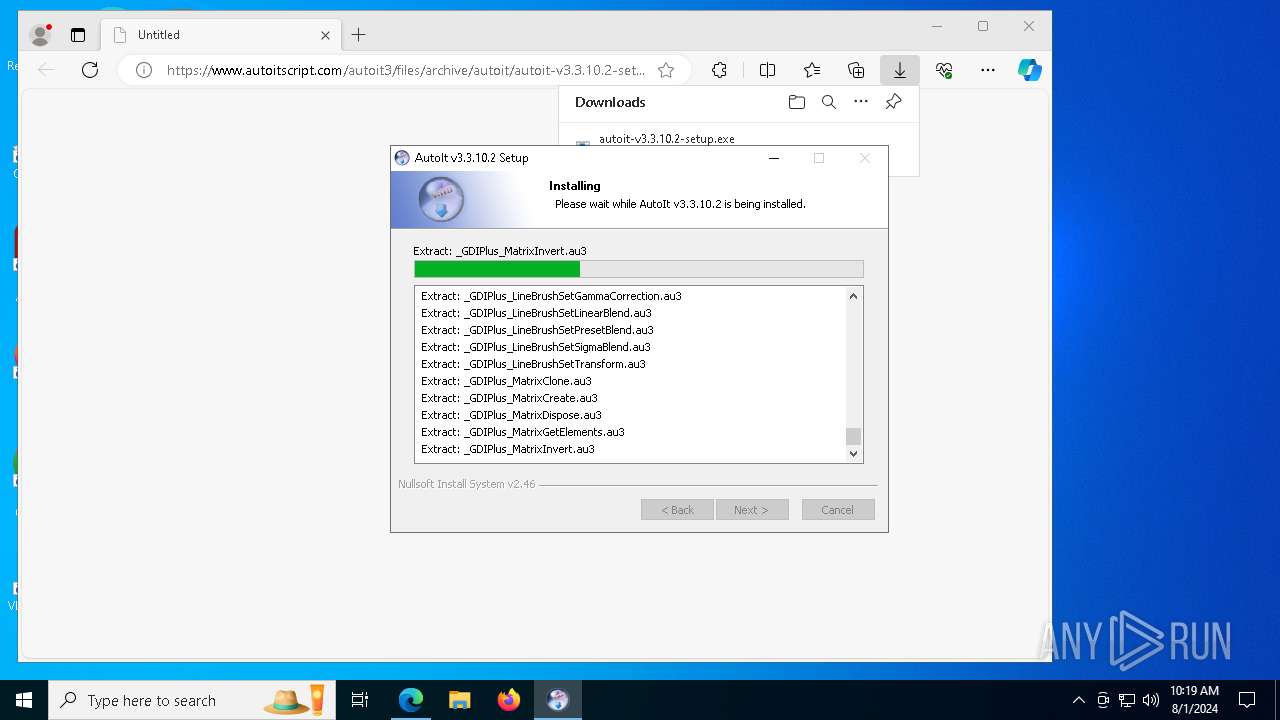Open Firefox from the taskbar
This screenshot has height=720, width=1280.
click(x=509, y=700)
